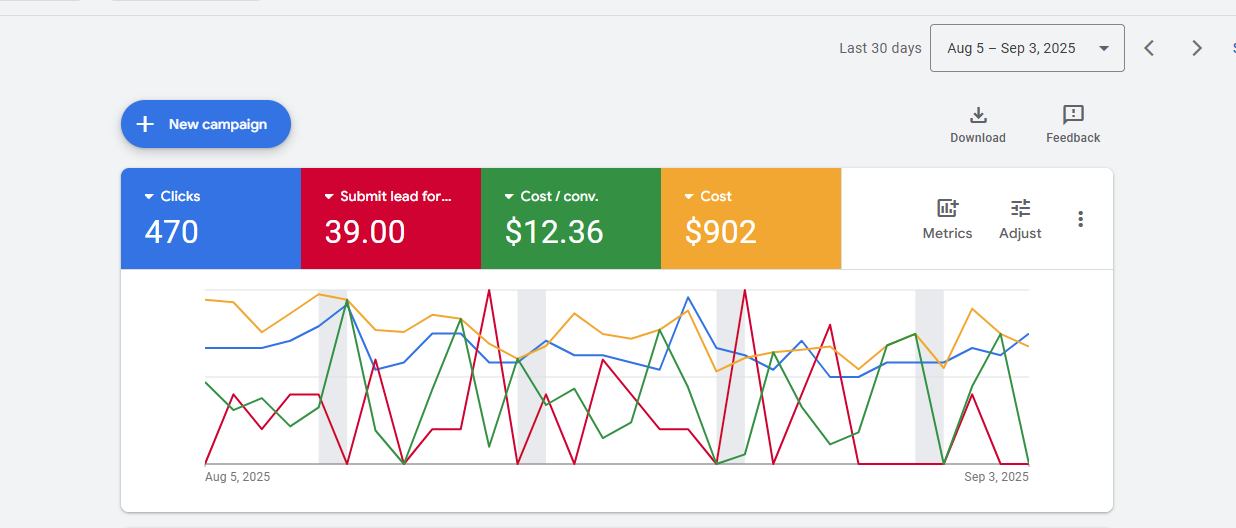Click the 470 value in blue card
Image resolution: width=1236 pixels, height=528 pixels.
coord(172,232)
